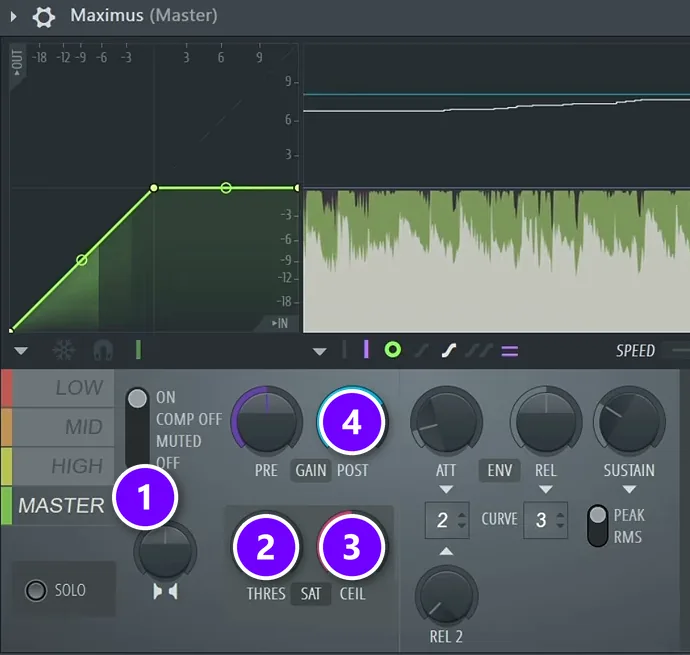Select the envelope end point at right edge

tap(297, 188)
